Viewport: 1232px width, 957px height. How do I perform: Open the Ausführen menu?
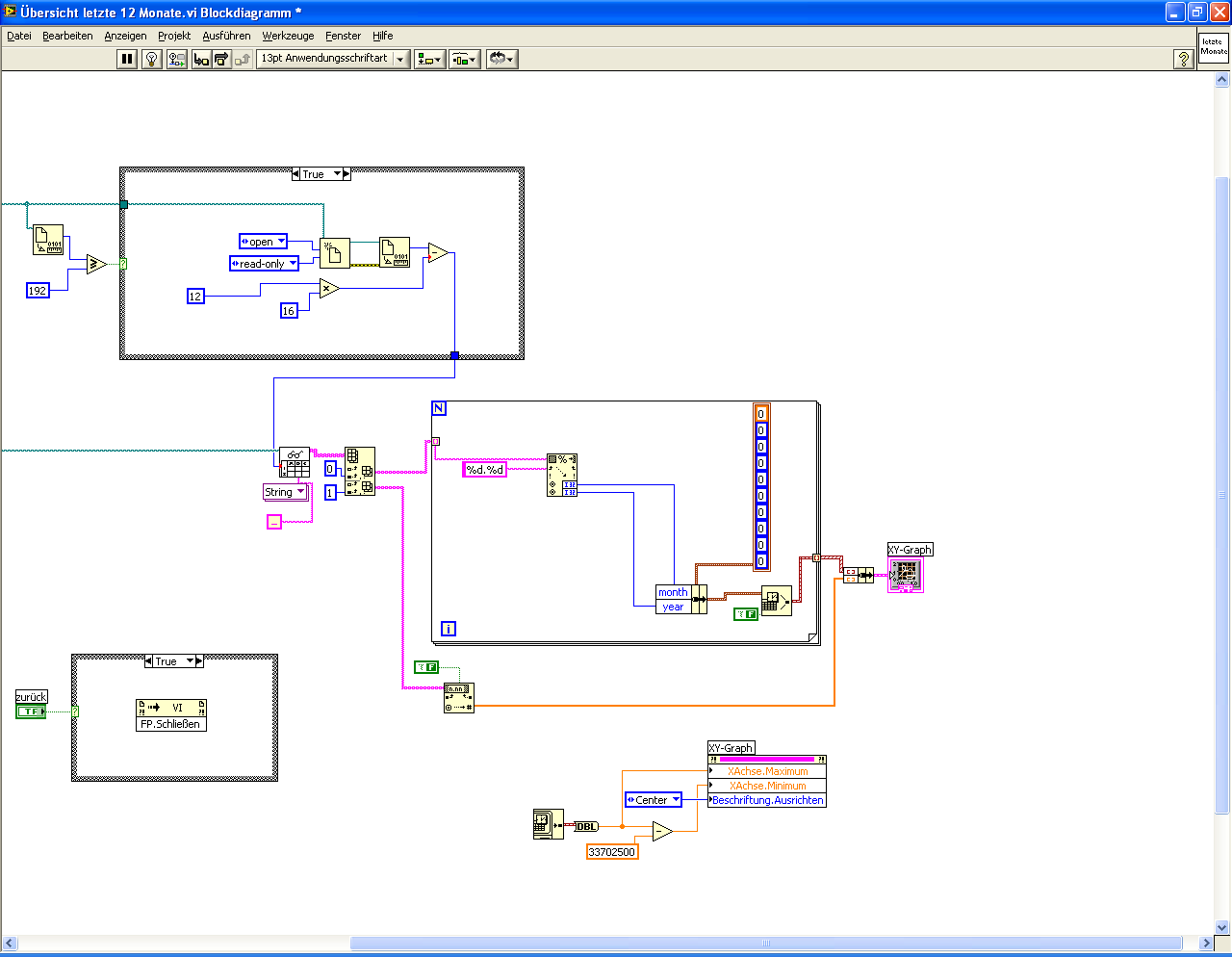click(226, 36)
